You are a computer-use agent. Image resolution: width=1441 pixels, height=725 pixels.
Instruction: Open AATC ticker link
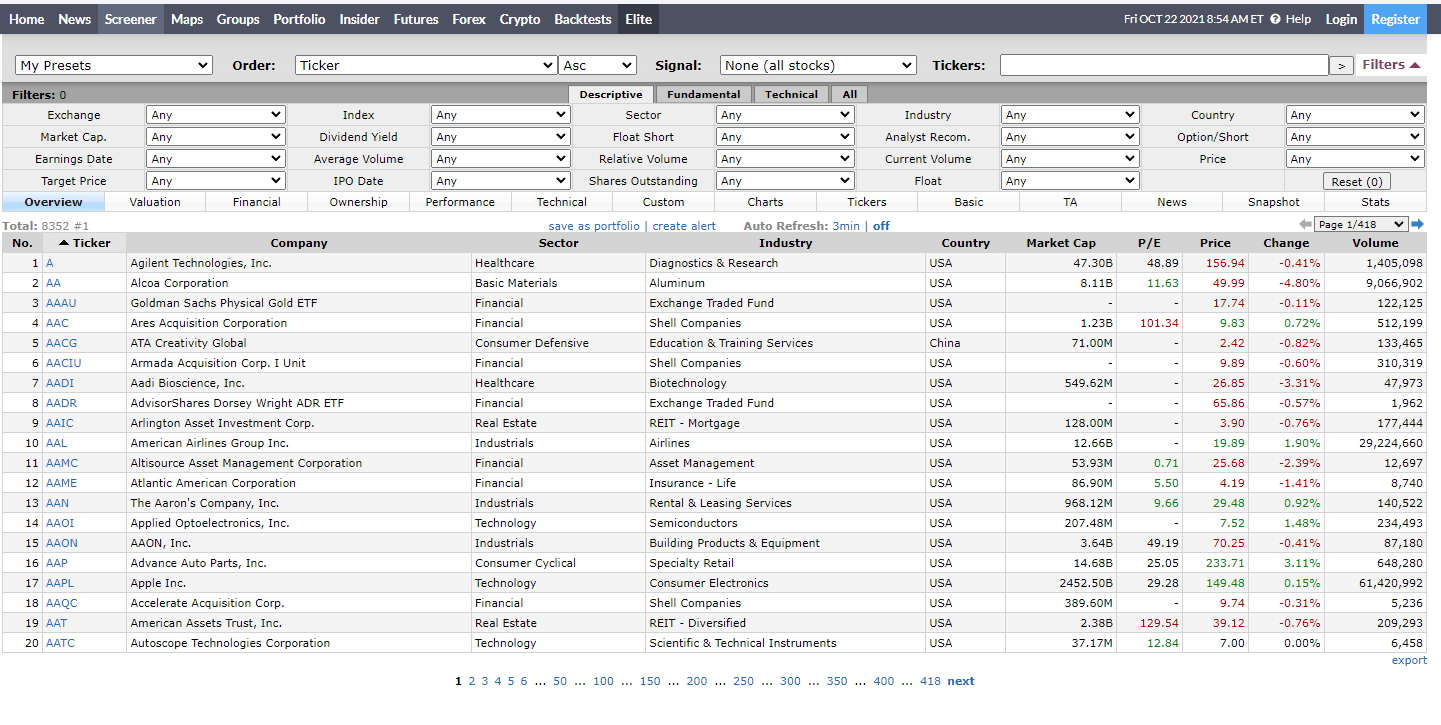tap(60, 643)
